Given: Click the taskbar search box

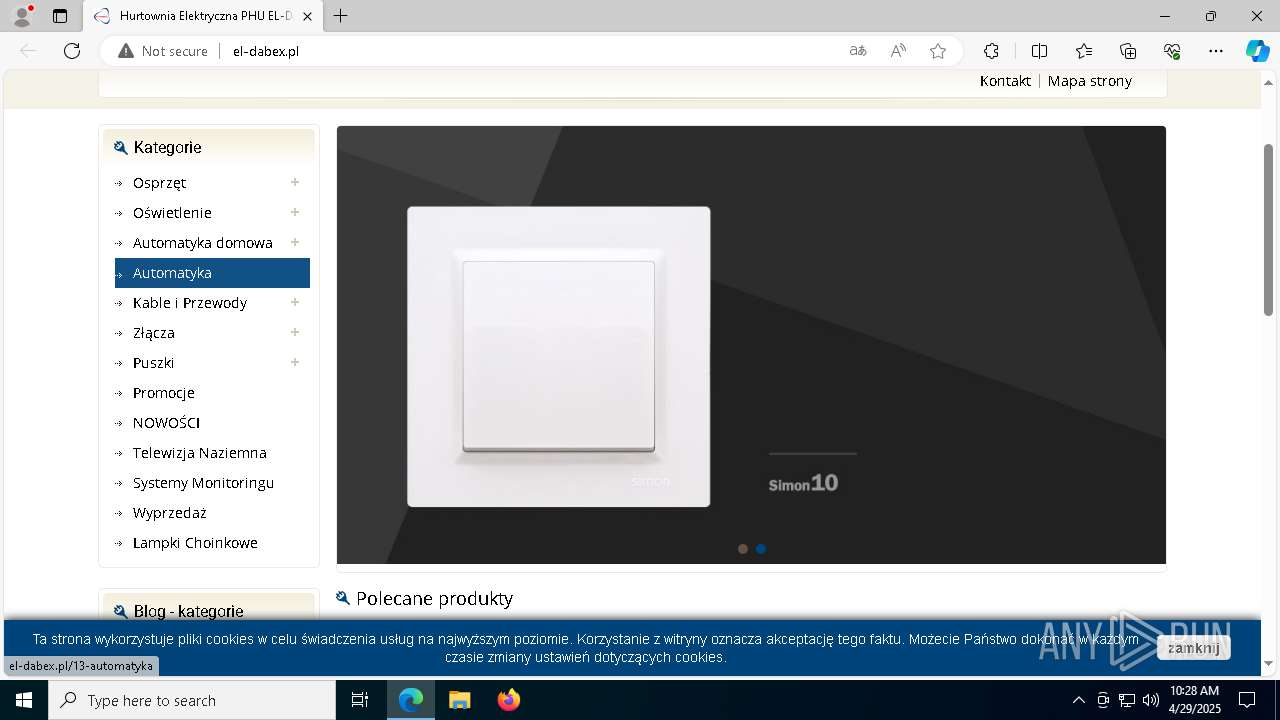Looking at the screenshot, I should coord(192,700).
